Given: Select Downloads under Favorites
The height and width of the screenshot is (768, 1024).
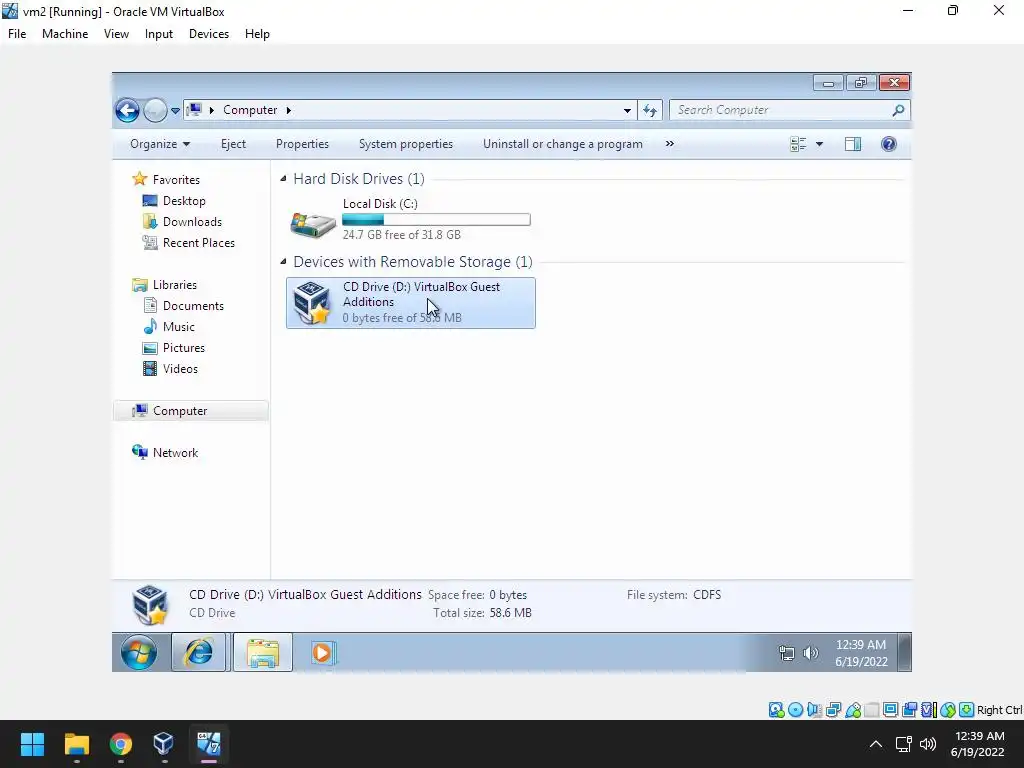Looking at the screenshot, I should pyautogui.click(x=192, y=222).
